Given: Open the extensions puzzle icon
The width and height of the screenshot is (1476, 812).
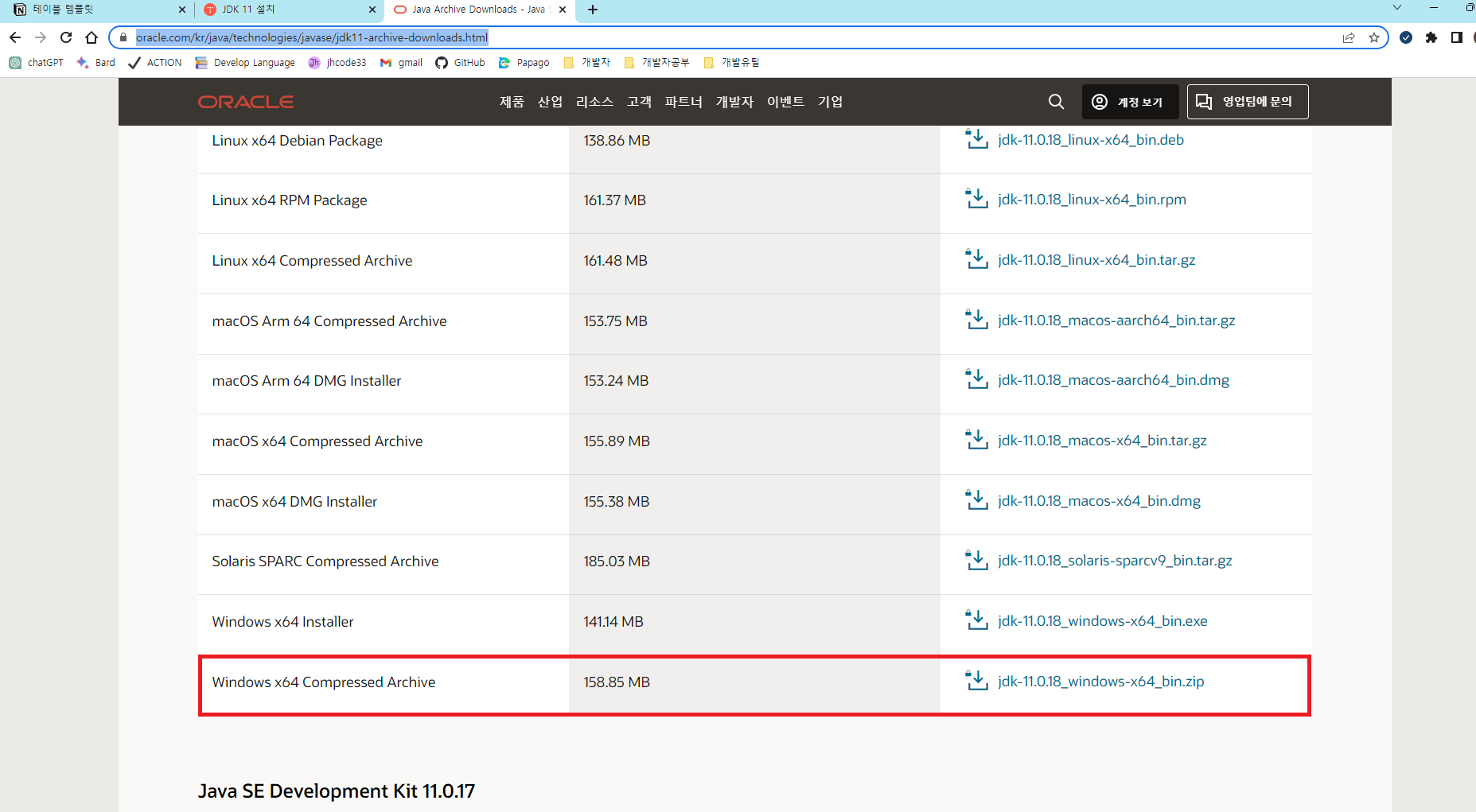Looking at the screenshot, I should pos(1431,37).
